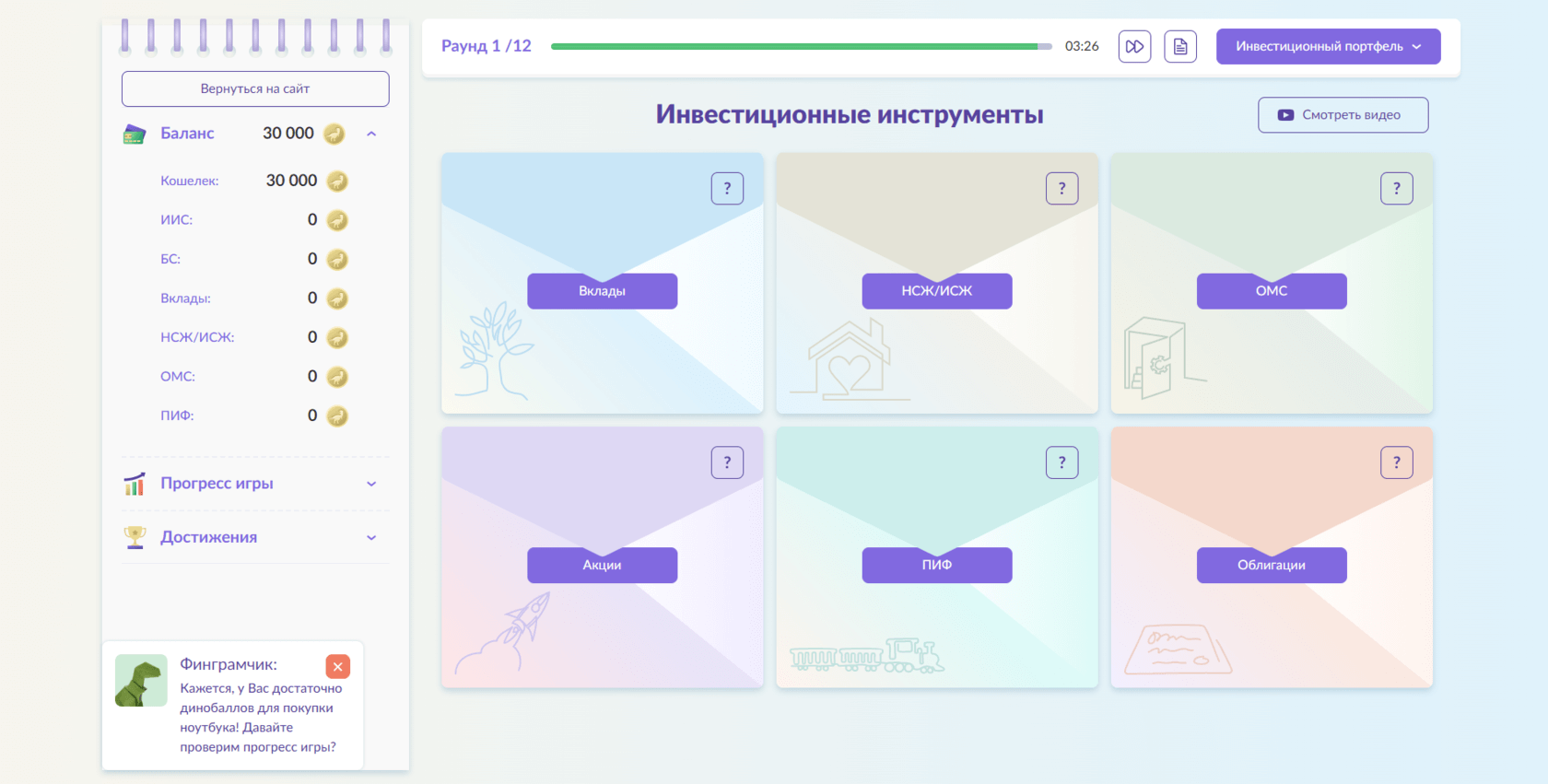Screen dimensions: 1548x784
Task: Click the 03:26 timer value
Action: point(1082,46)
